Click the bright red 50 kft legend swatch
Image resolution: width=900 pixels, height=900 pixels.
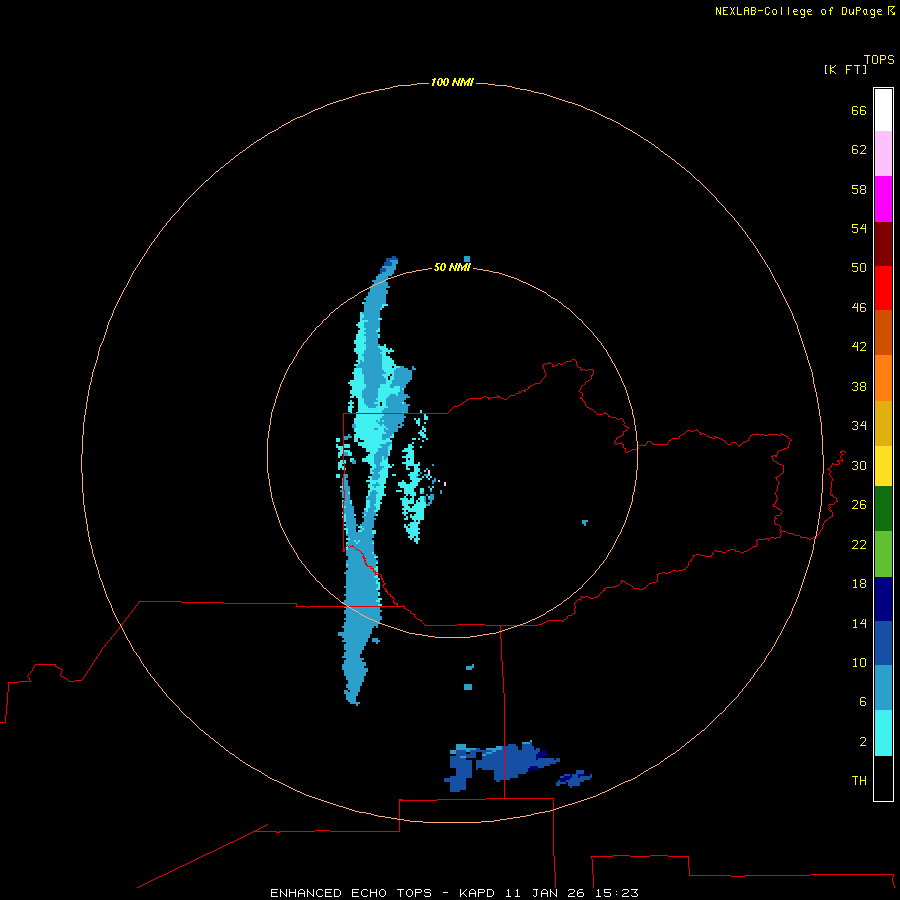883,288
